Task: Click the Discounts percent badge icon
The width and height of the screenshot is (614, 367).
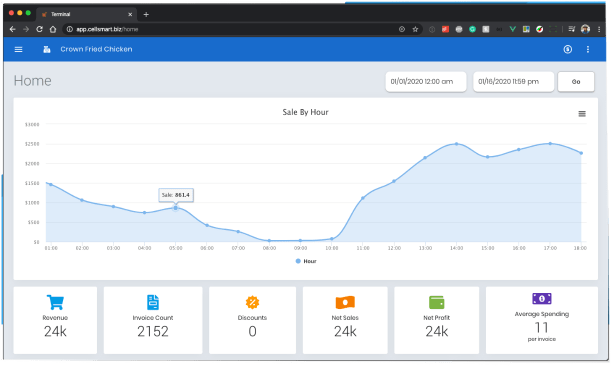Action: [252, 302]
